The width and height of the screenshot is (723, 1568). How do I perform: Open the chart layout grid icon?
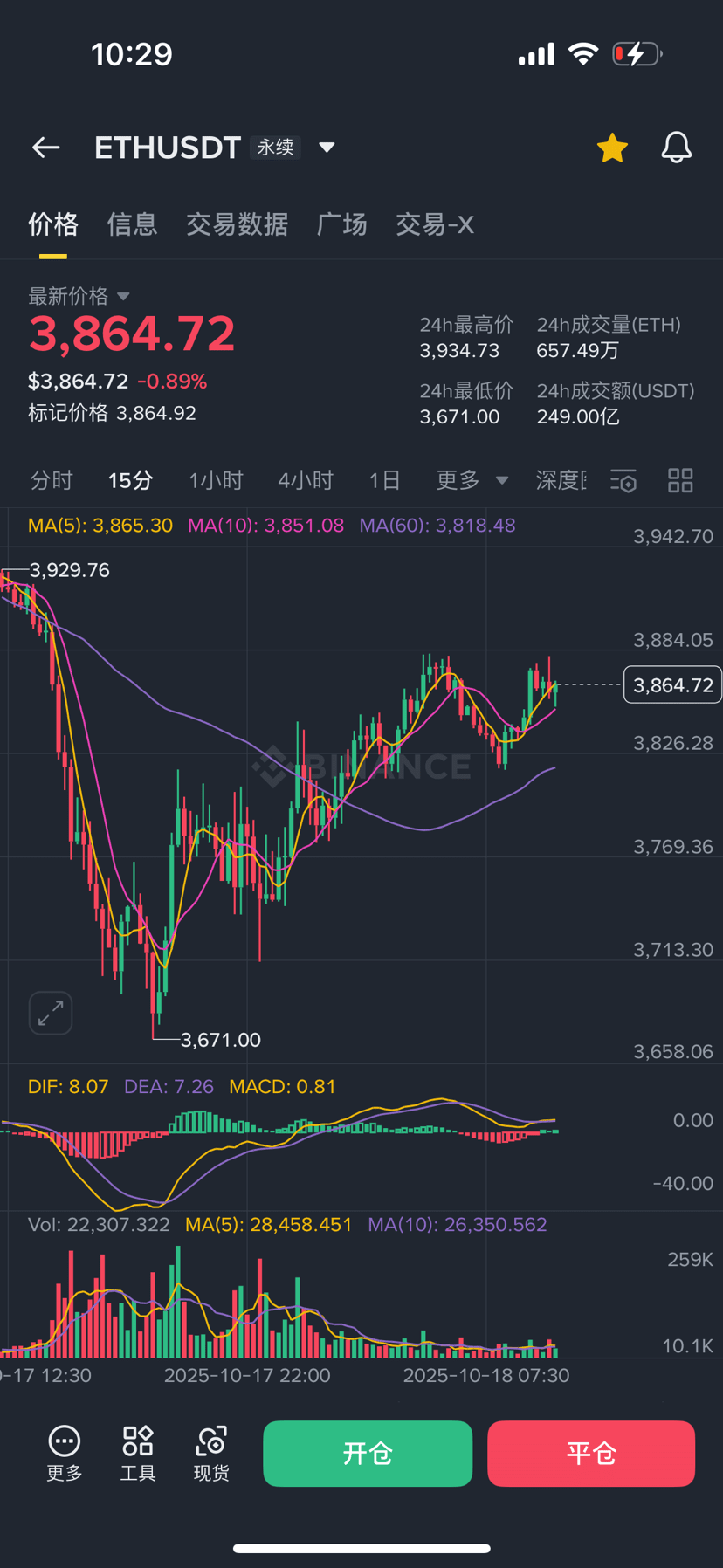[680, 480]
